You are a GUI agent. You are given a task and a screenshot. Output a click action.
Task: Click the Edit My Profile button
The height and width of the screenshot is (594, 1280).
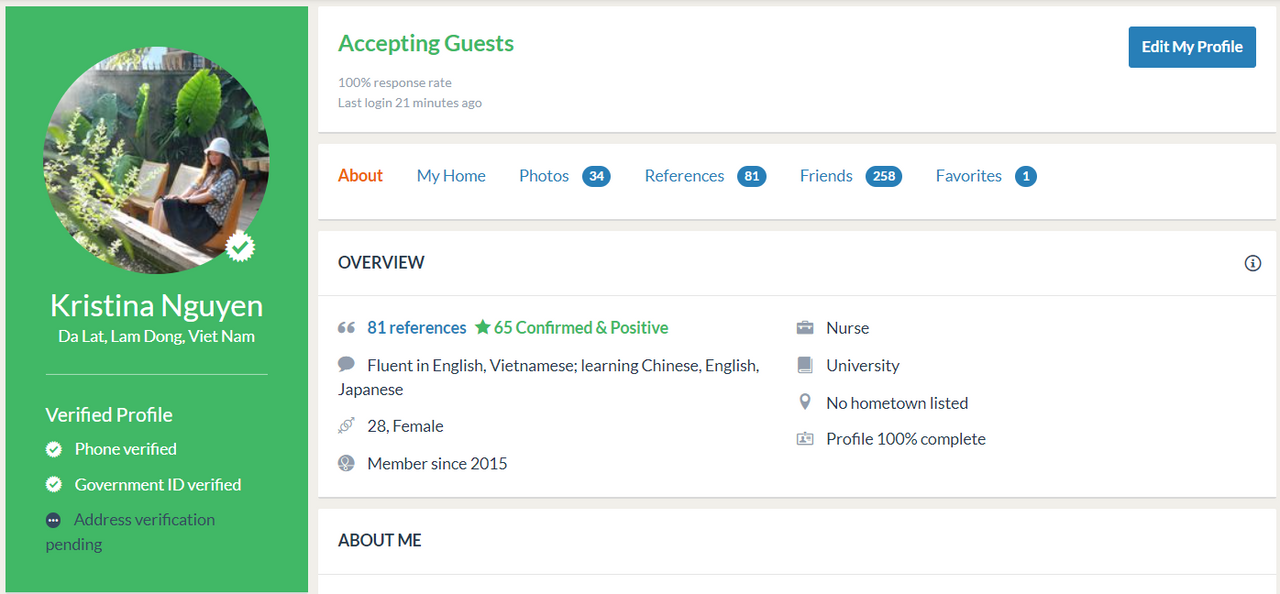1192,47
